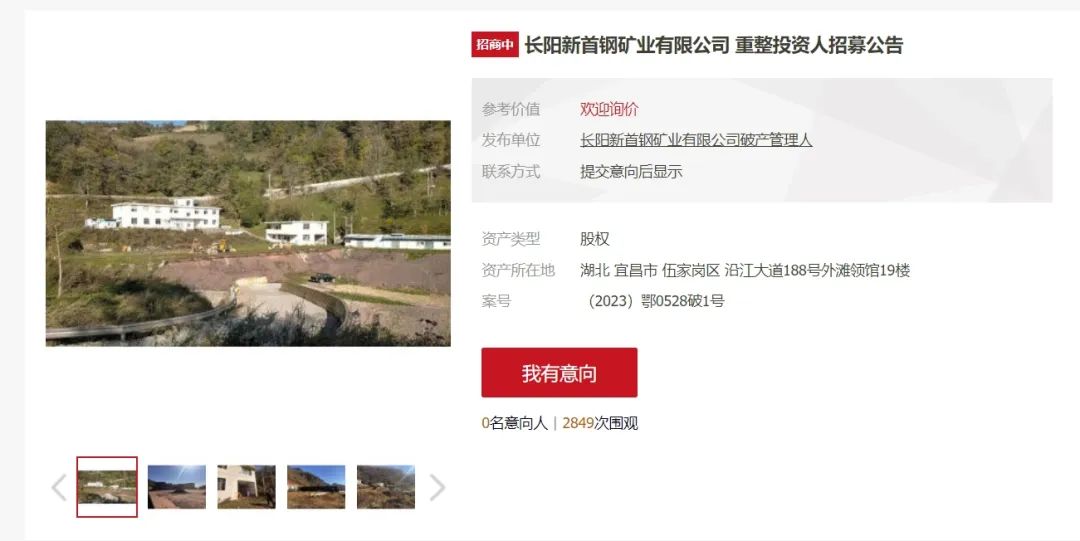
Task: Click the previous thumbnail arrow
Action: point(59,487)
